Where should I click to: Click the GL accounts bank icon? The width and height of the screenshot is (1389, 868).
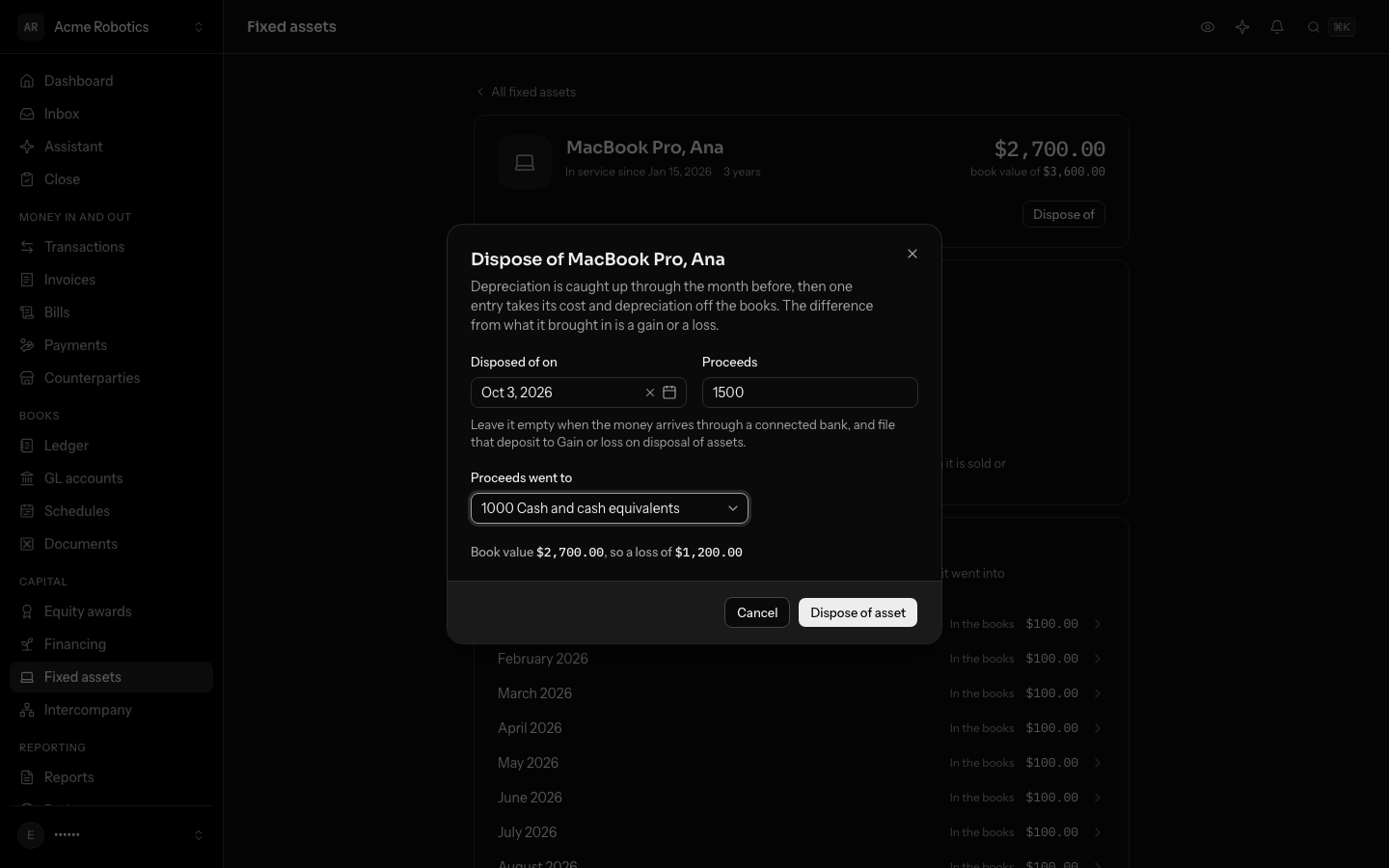click(x=27, y=478)
